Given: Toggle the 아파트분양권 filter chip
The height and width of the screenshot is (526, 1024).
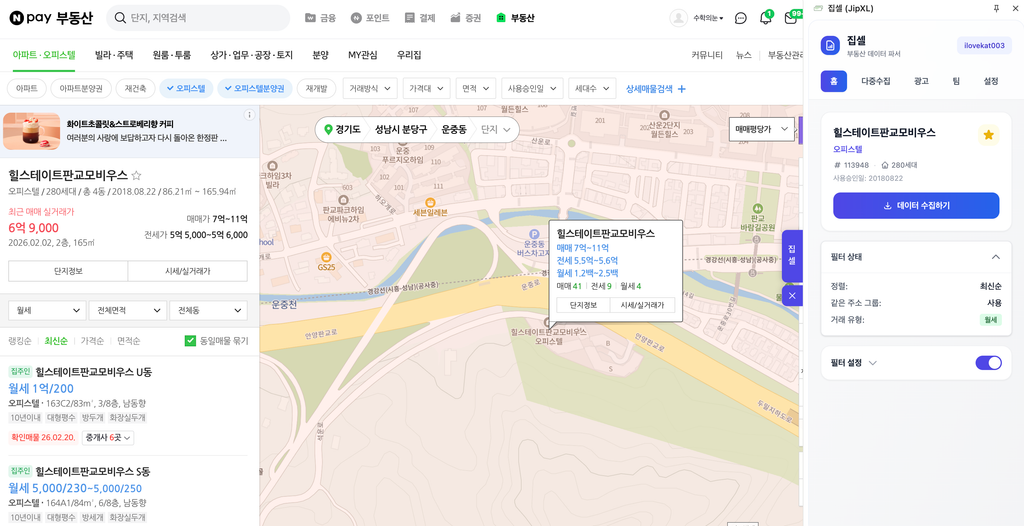Looking at the screenshot, I should point(81,88).
